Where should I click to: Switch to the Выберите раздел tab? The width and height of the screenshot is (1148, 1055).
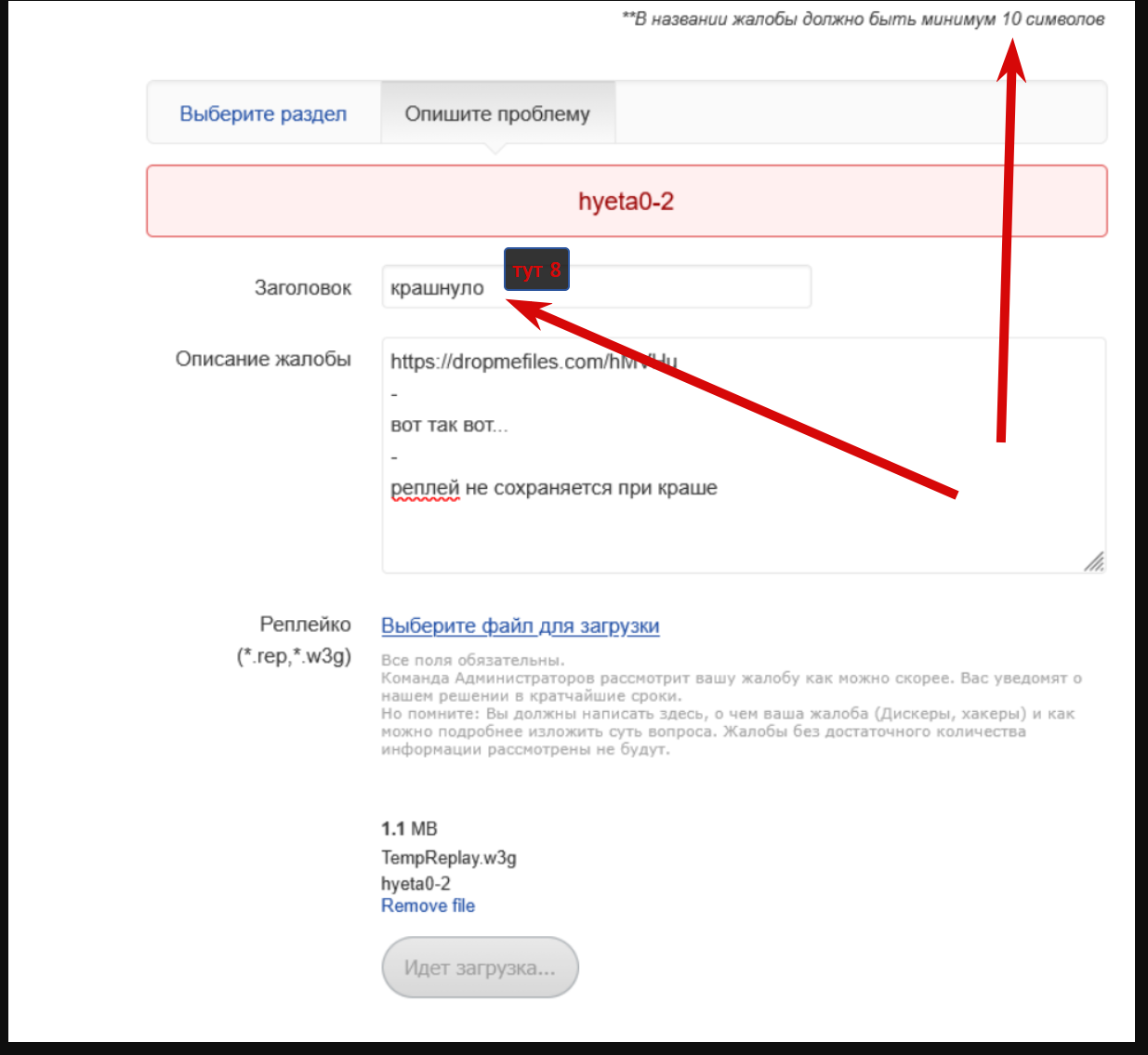[263, 113]
